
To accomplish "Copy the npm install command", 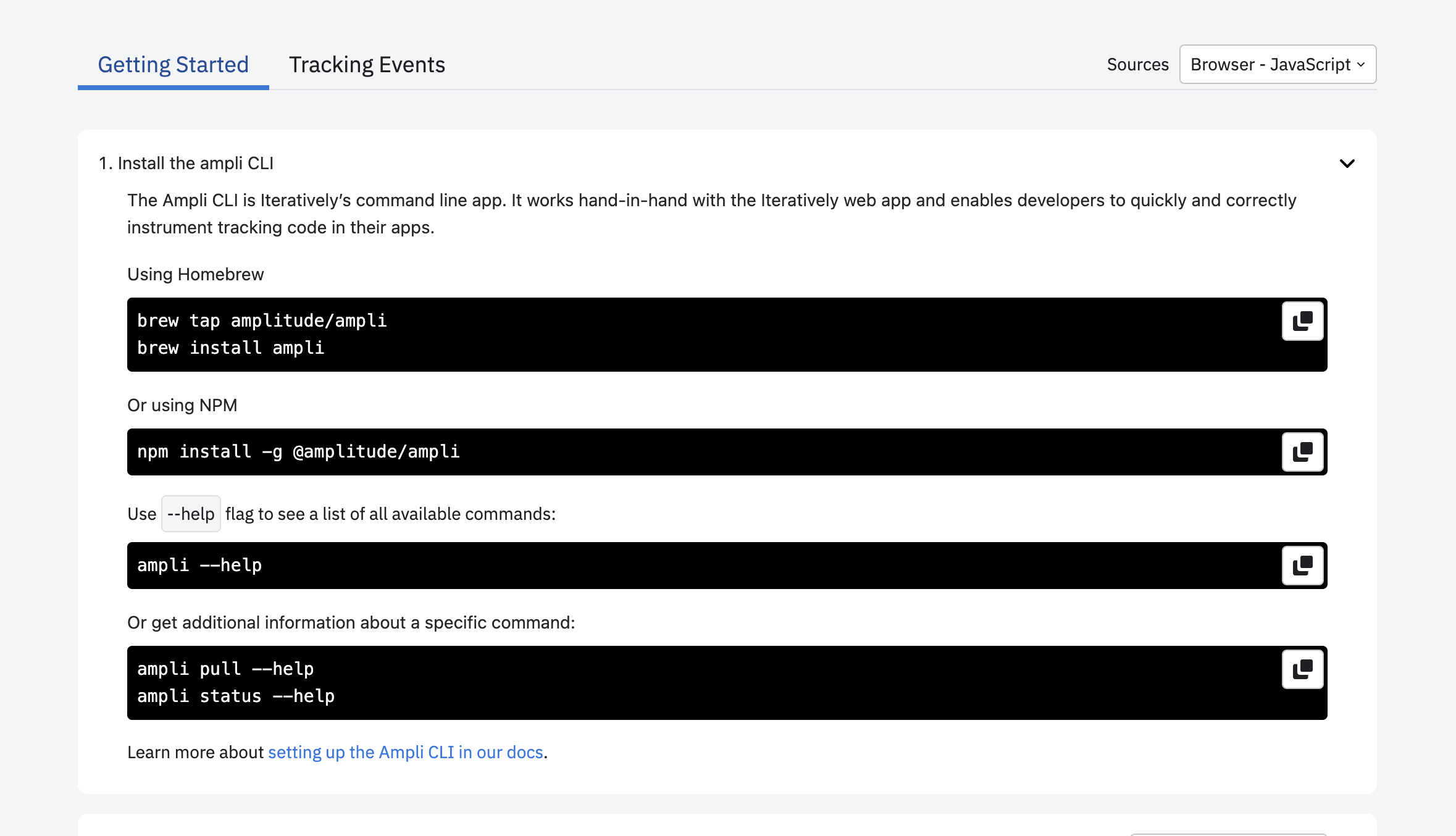I will pos(1302,452).
